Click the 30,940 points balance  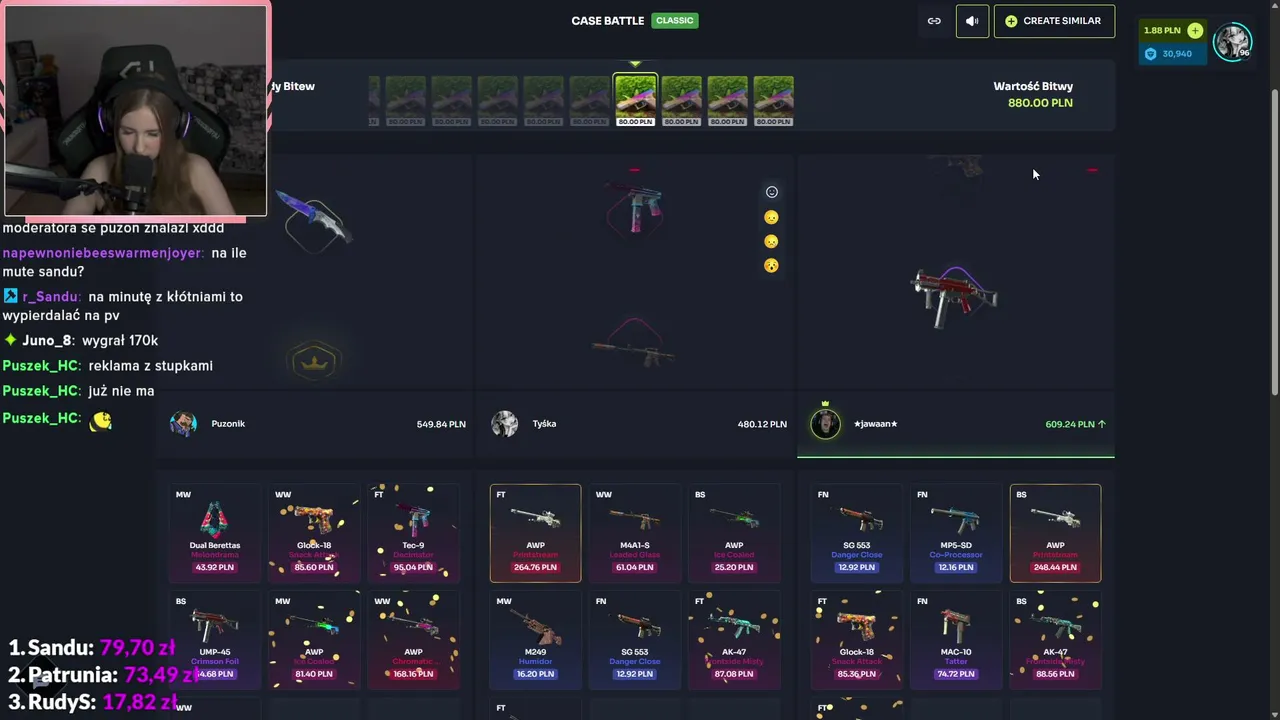coord(1177,54)
